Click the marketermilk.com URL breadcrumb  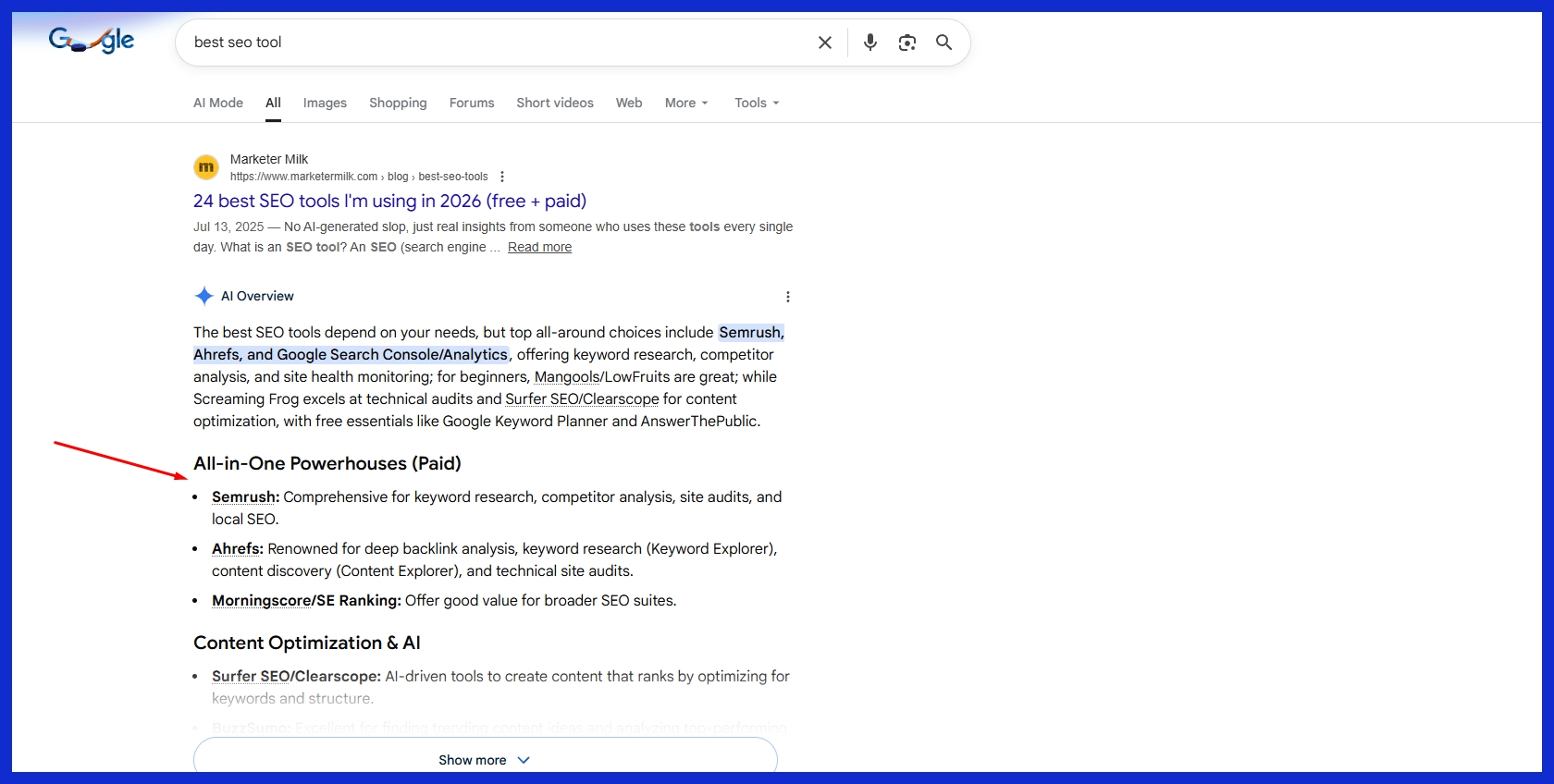coord(359,177)
